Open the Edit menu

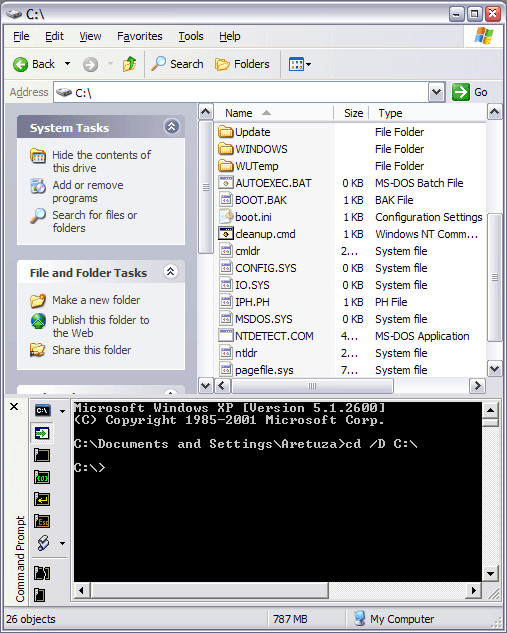54,36
